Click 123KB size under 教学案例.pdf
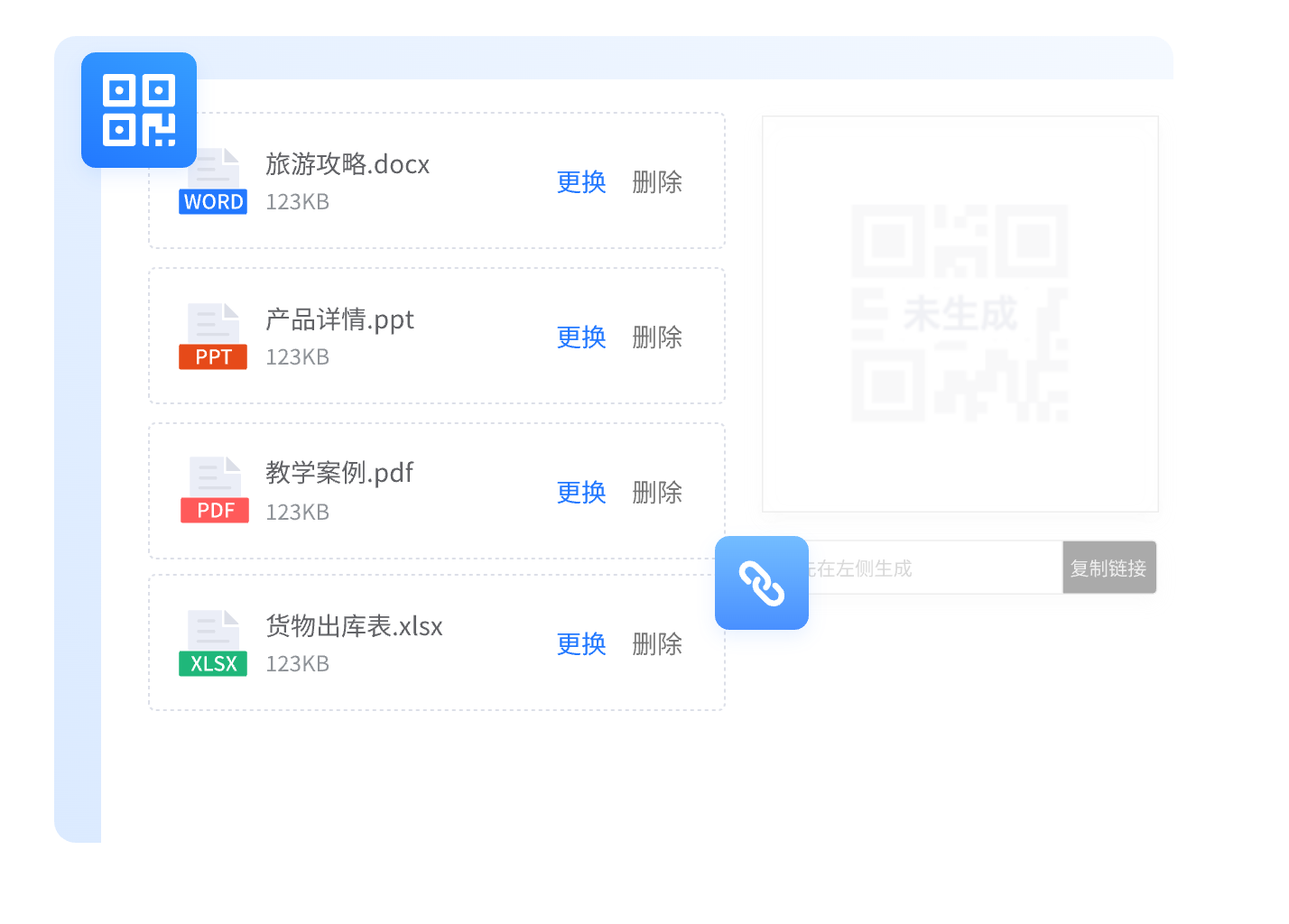This screenshot has width=1289, height=924. pyautogui.click(x=297, y=513)
